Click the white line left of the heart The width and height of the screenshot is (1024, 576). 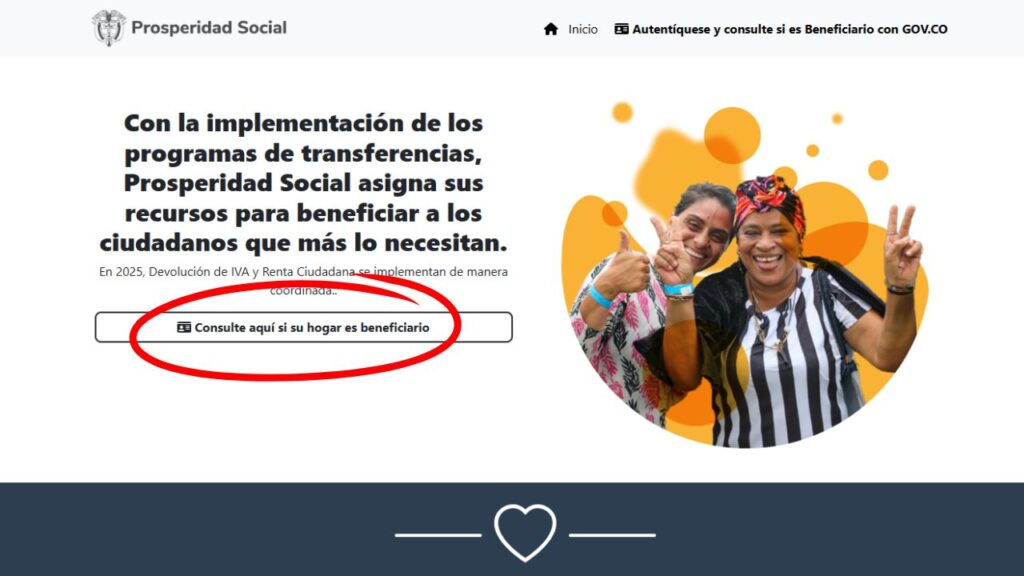click(x=438, y=535)
